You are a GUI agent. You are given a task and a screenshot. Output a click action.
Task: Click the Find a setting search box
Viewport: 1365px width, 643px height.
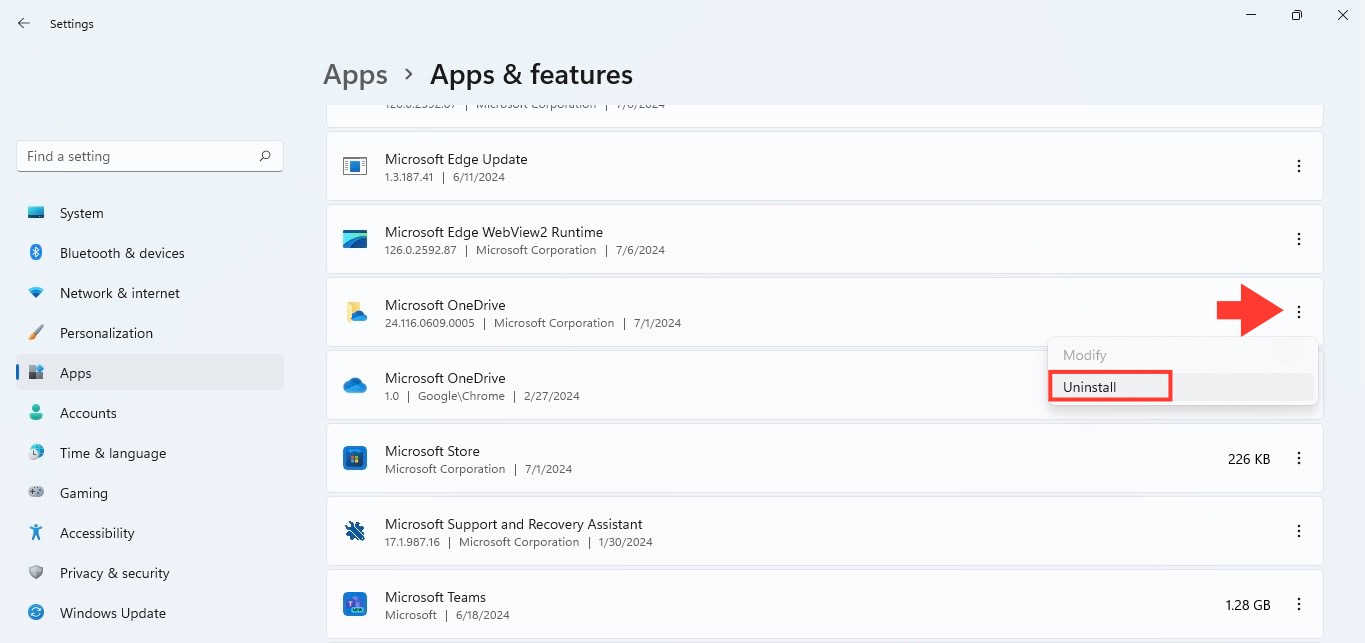tap(150, 156)
